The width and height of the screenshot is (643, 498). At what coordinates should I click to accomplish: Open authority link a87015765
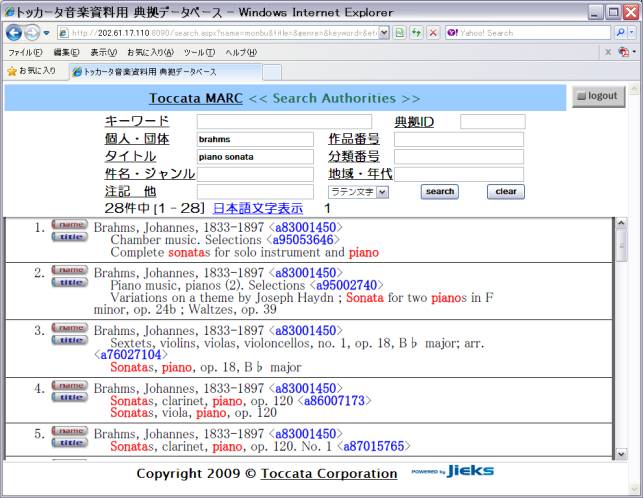pos(374,446)
